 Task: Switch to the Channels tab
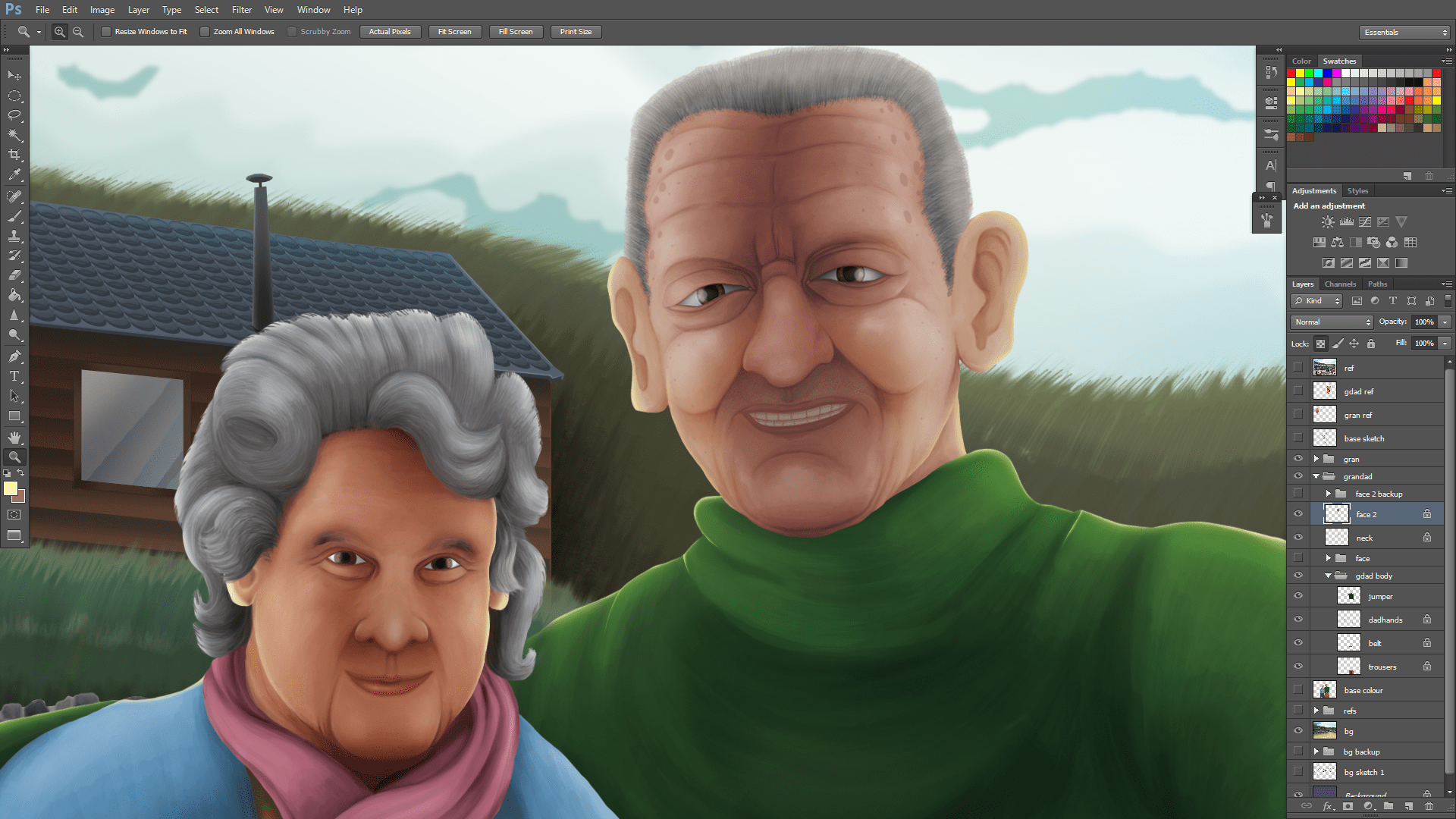(1341, 284)
